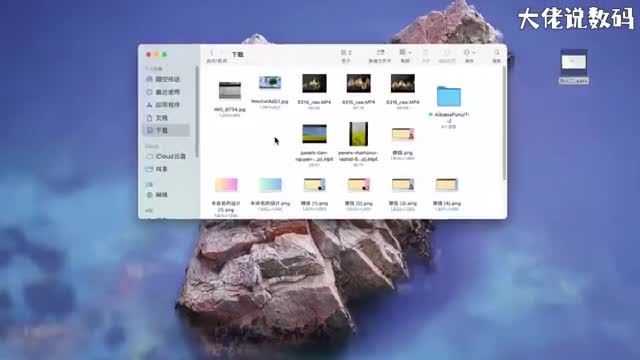
Task: Click the search magnifier icon
Action: [x=497, y=52]
